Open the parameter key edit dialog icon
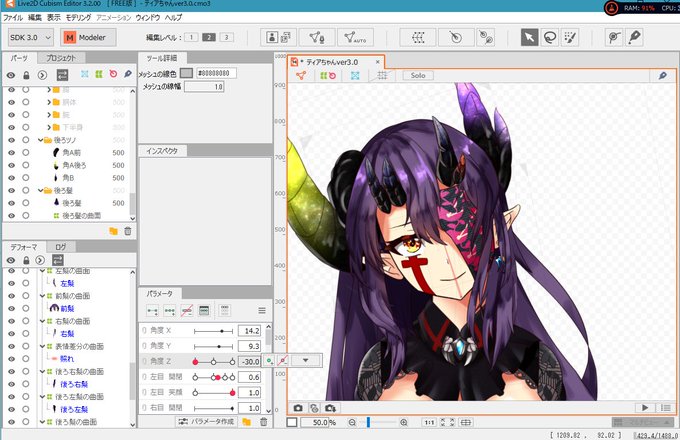This screenshot has height=440, width=680. coord(204,310)
